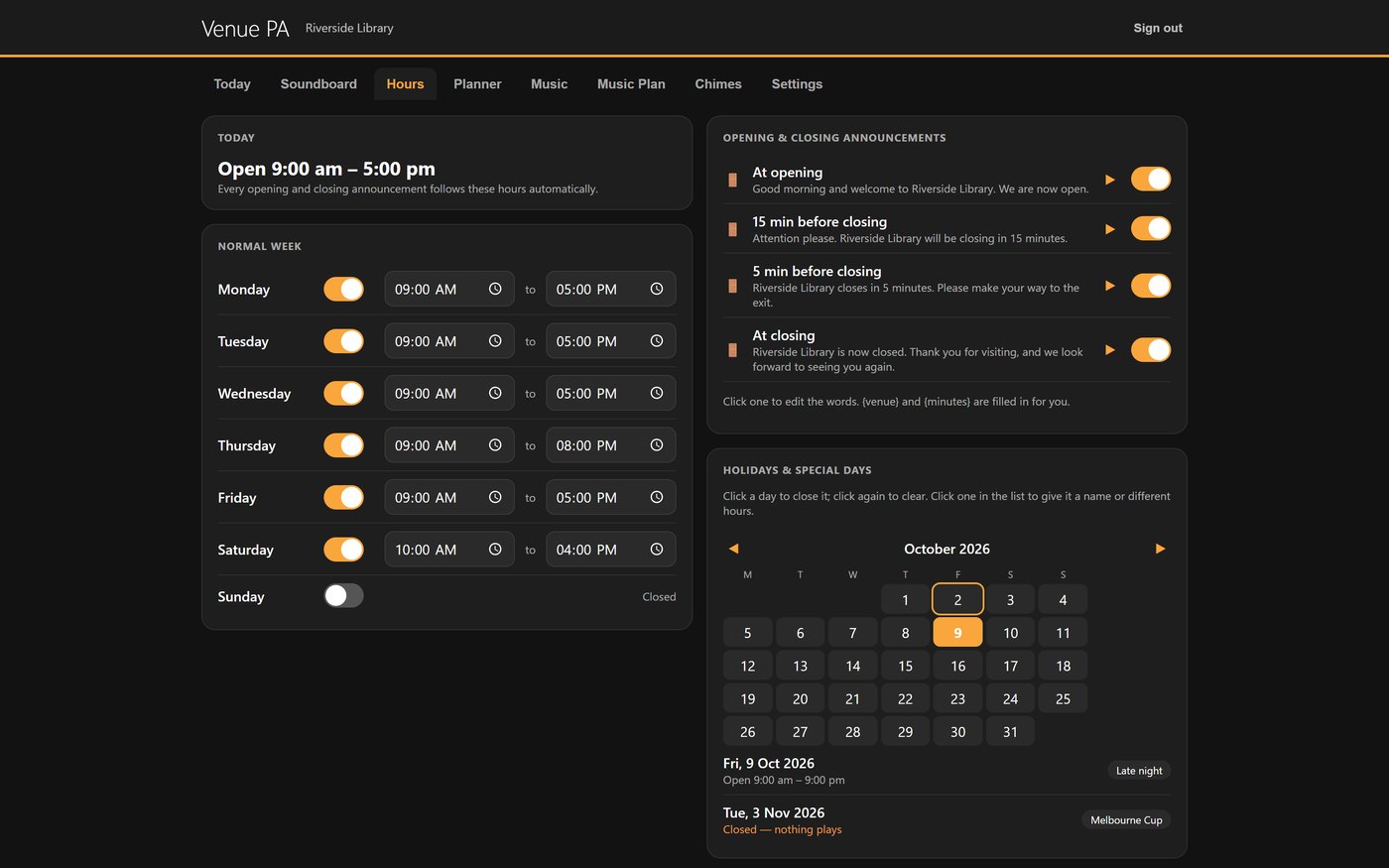Open clock picker for Friday opening time
This screenshot has height=868, width=1389.
495,497
